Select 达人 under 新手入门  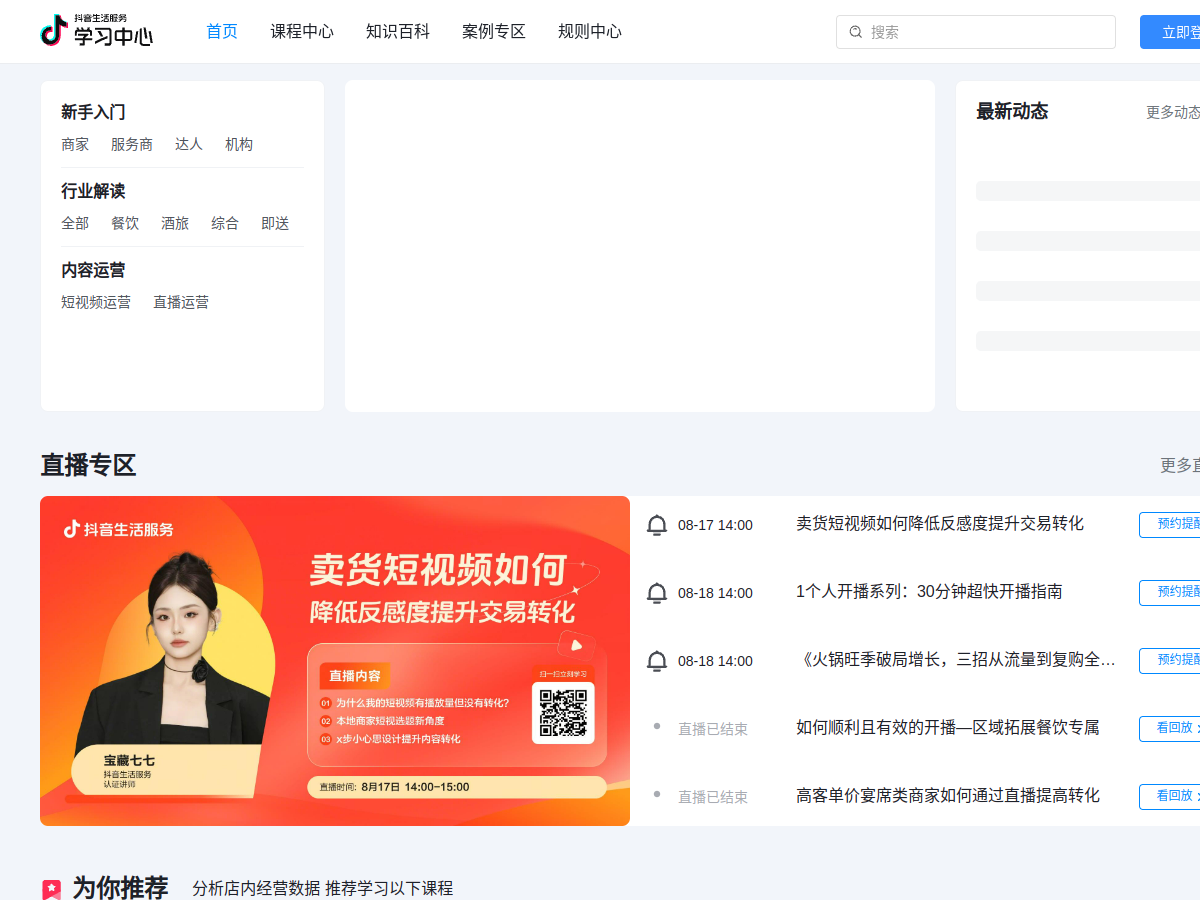[189, 144]
